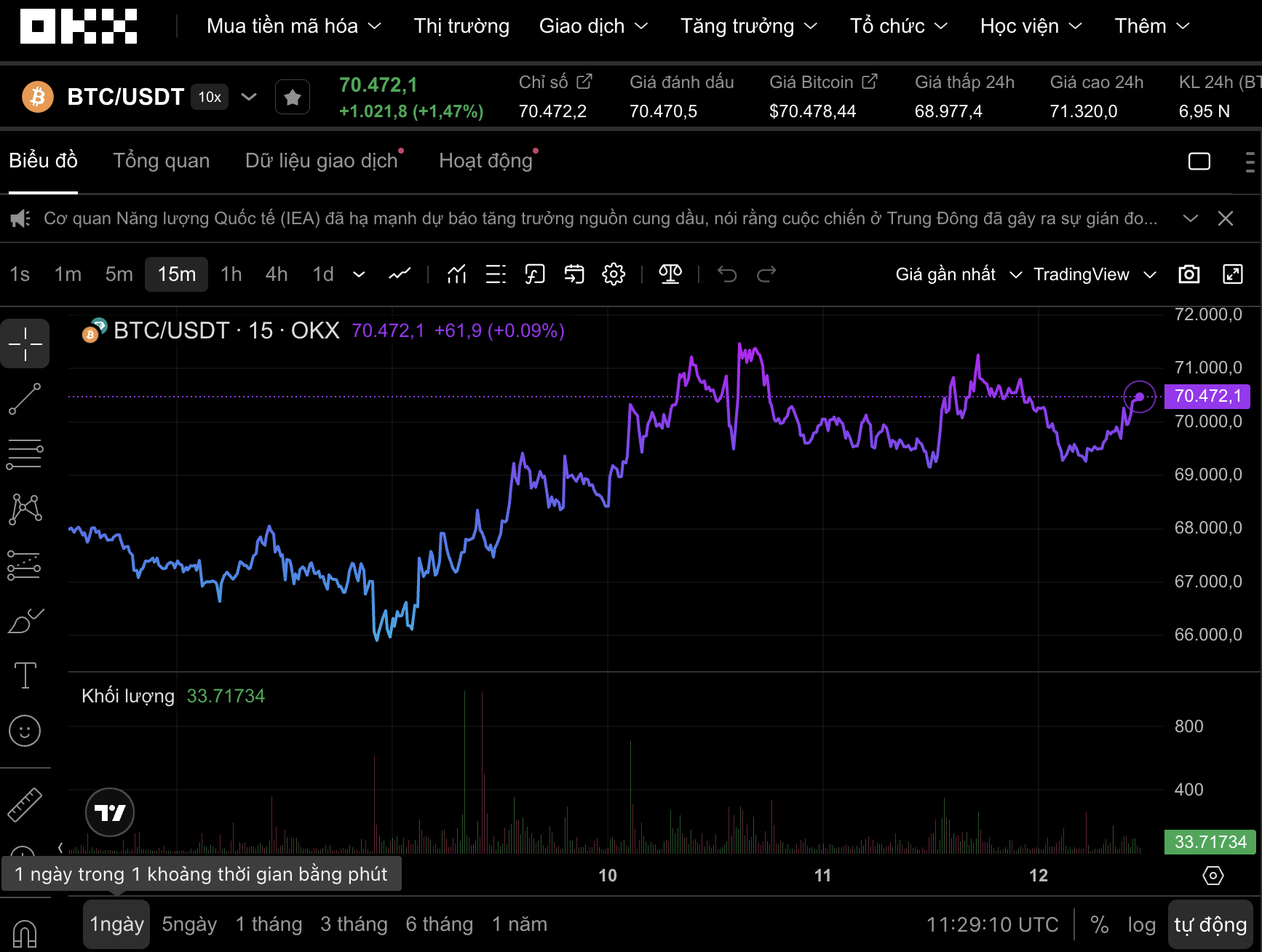
Task: Toggle the log scale option
Action: (1141, 924)
